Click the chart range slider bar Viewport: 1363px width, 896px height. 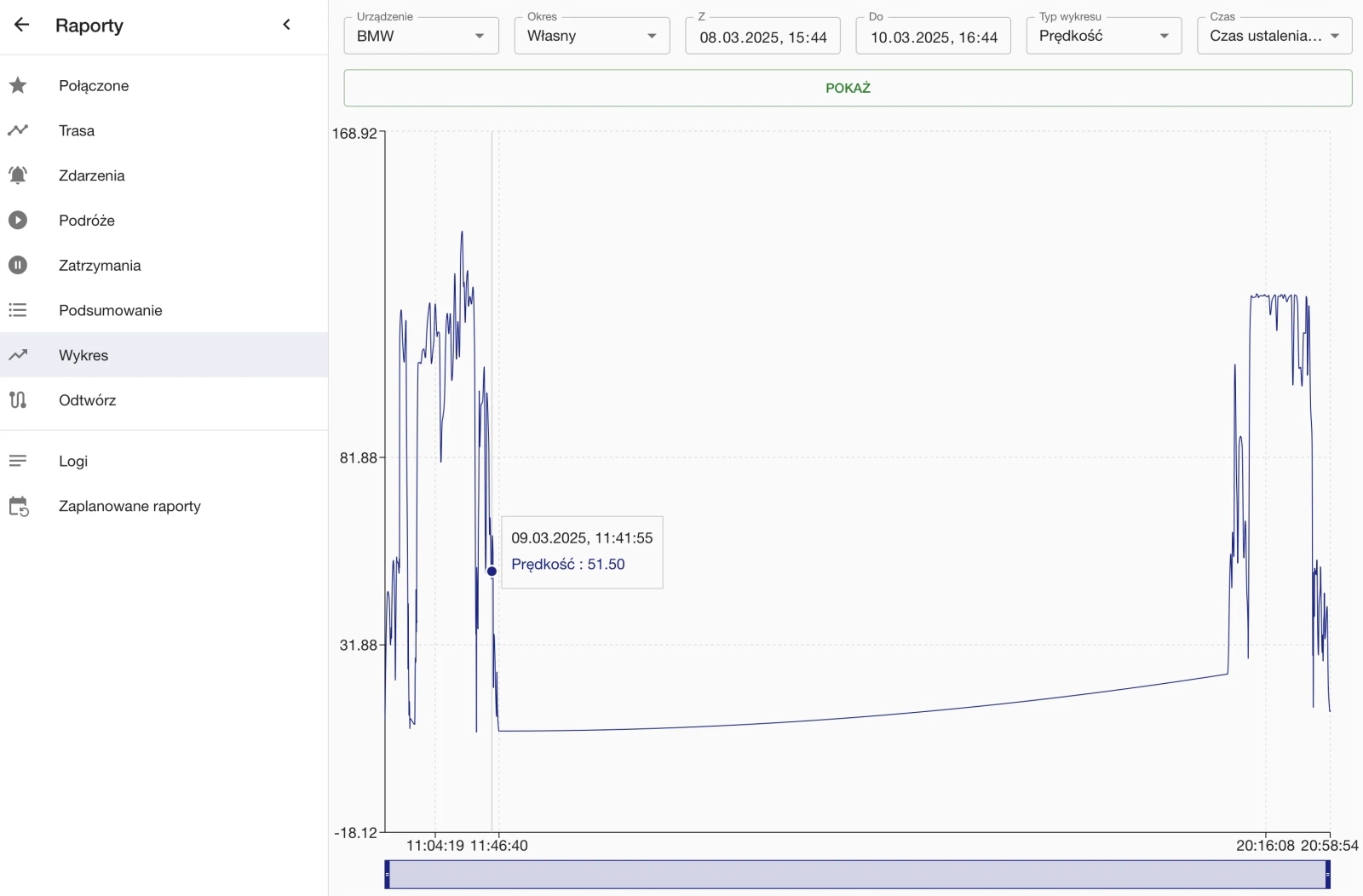tap(857, 875)
